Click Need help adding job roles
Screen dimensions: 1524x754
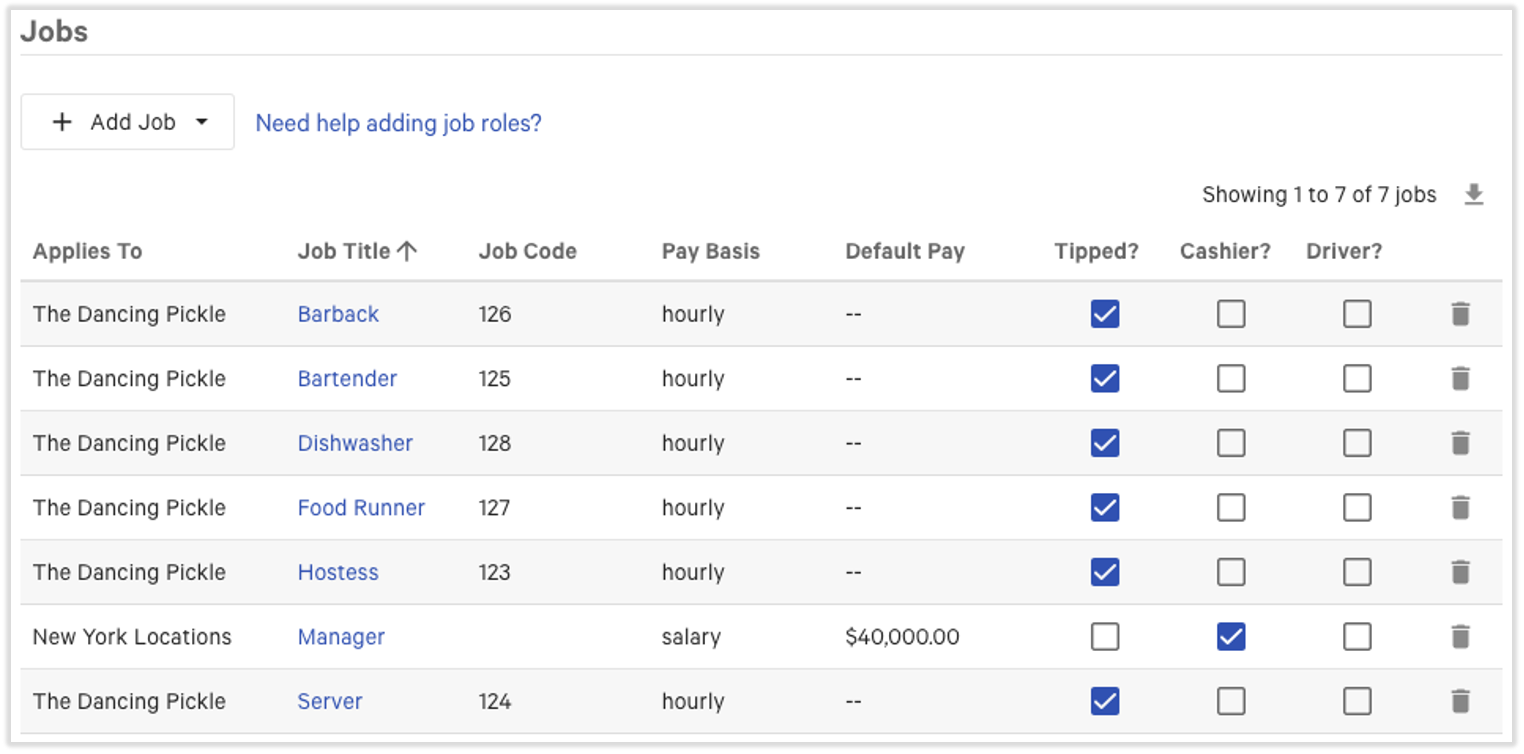pos(397,122)
